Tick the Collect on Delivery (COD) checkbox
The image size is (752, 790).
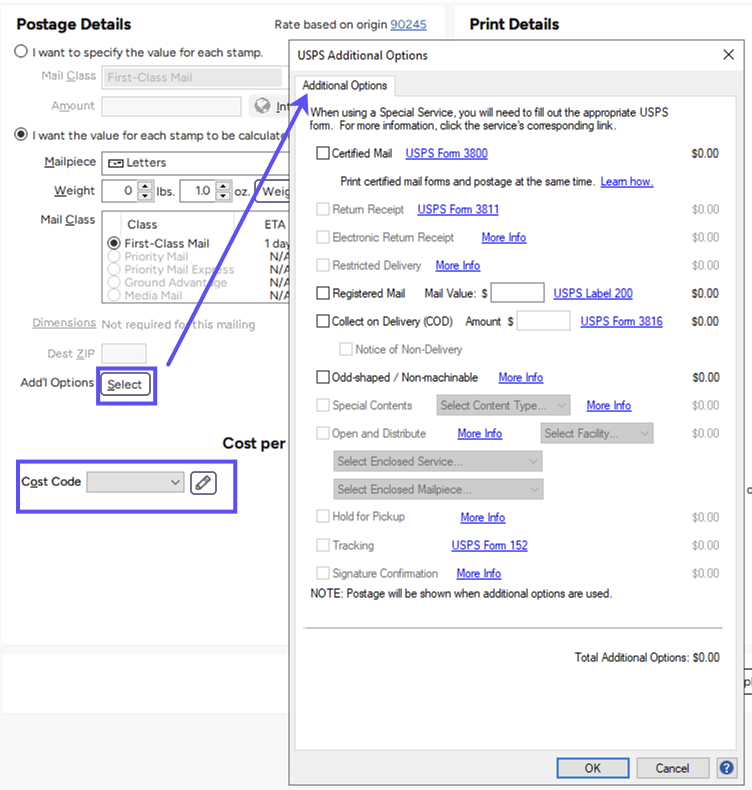point(323,321)
